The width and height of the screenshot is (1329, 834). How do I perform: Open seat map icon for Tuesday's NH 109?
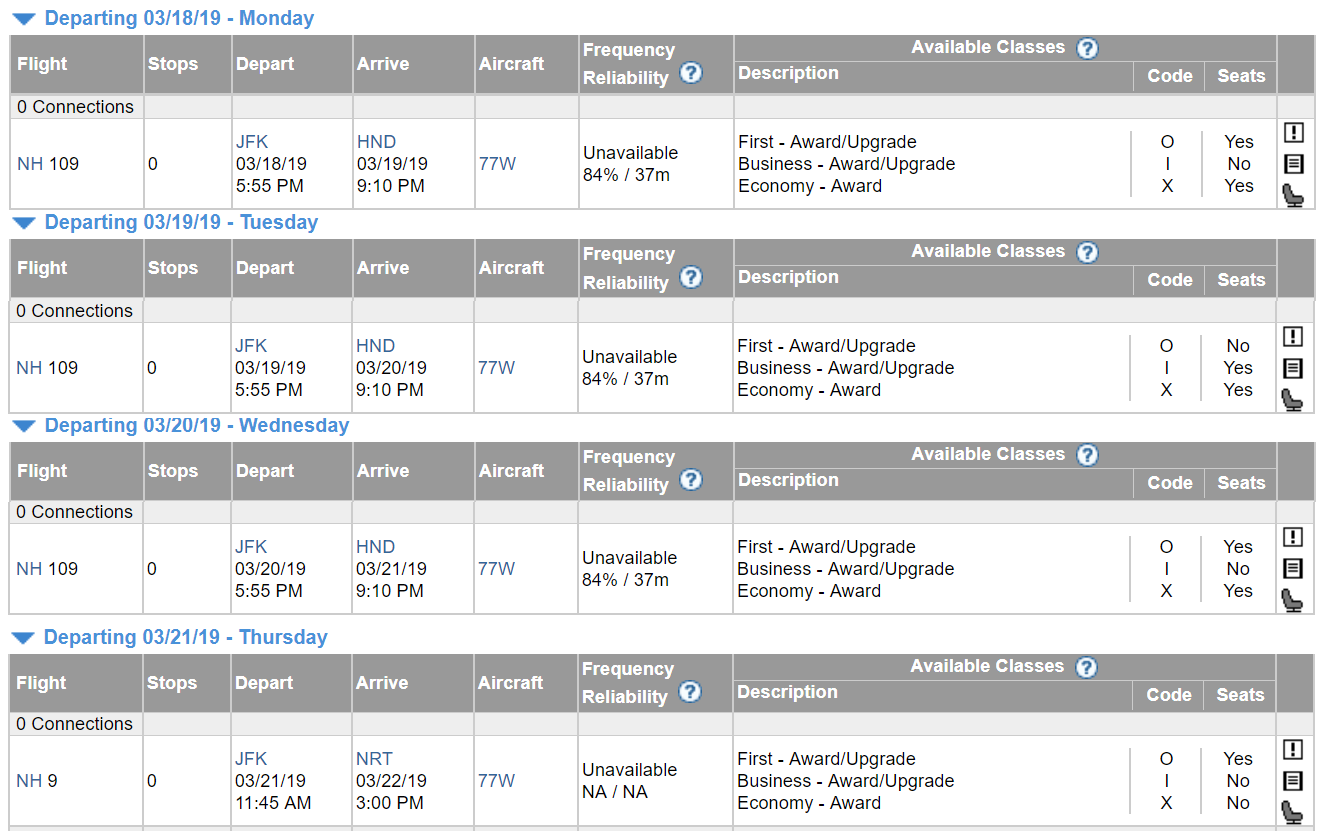click(1293, 399)
